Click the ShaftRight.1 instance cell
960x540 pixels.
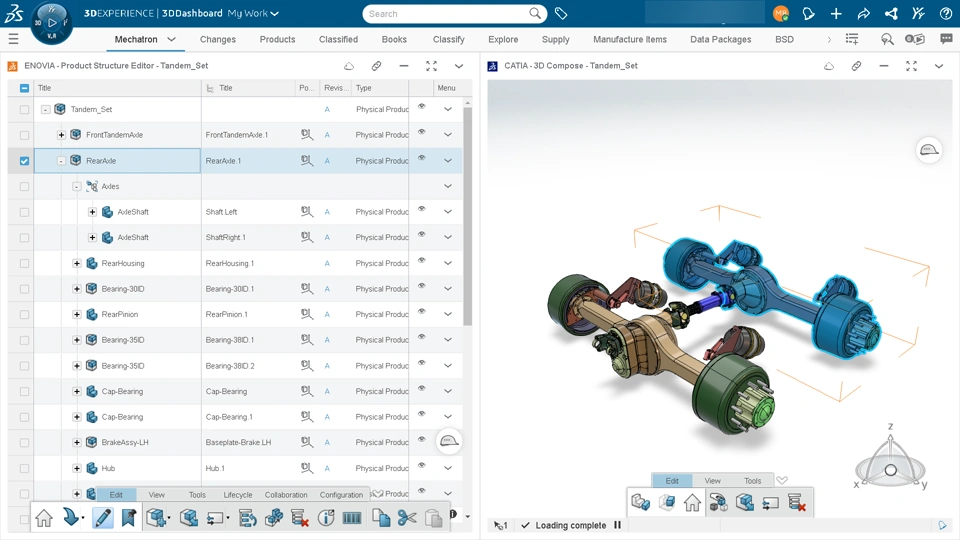click(249, 238)
